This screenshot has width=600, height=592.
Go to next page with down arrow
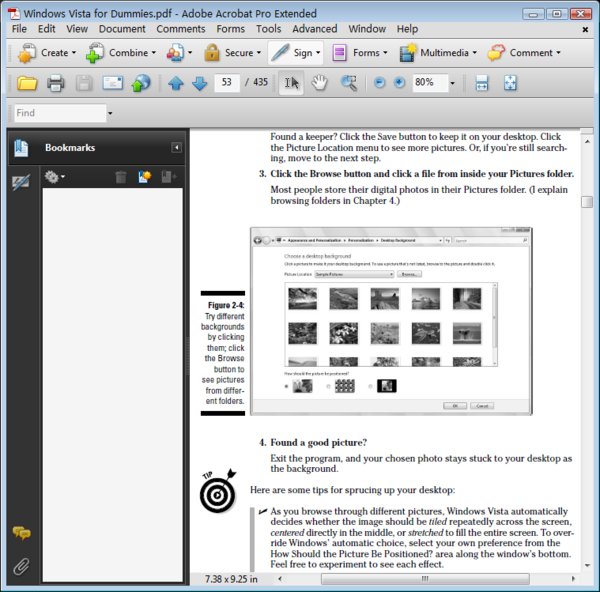199,83
